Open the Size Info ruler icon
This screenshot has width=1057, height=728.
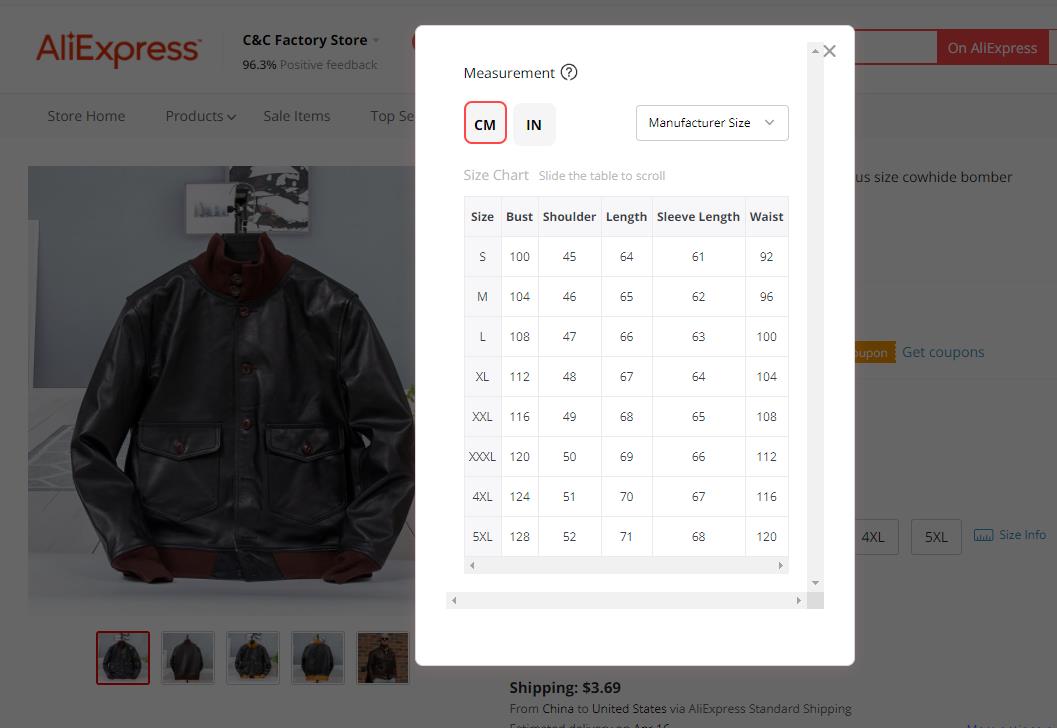click(984, 535)
